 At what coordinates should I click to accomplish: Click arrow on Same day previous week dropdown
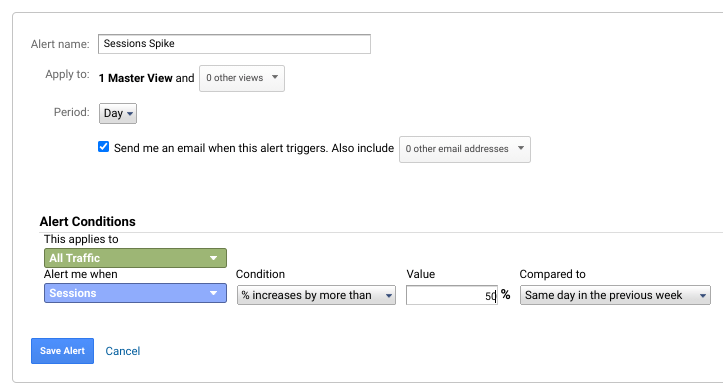[703, 296]
